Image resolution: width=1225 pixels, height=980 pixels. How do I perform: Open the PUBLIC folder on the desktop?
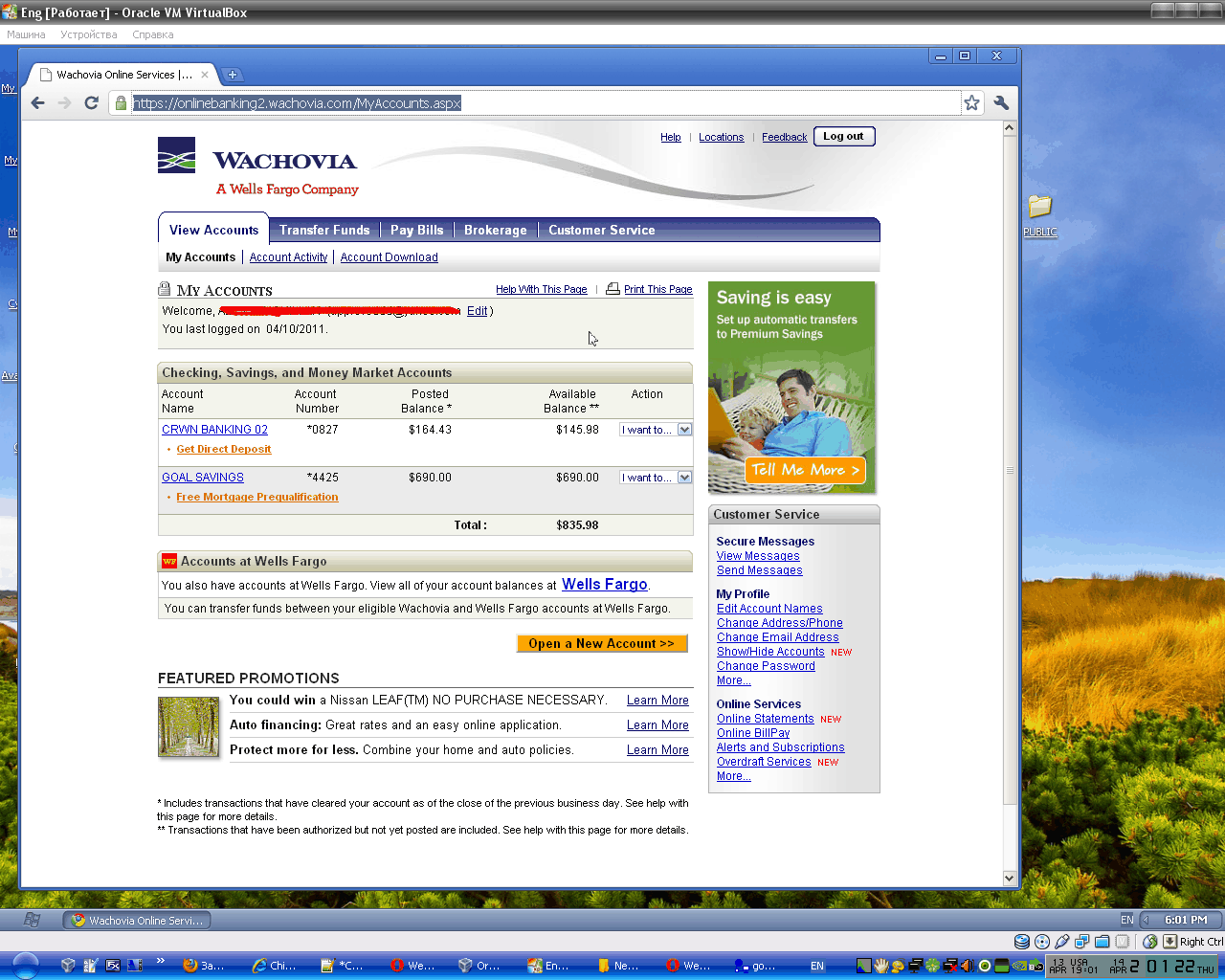tap(1039, 215)
